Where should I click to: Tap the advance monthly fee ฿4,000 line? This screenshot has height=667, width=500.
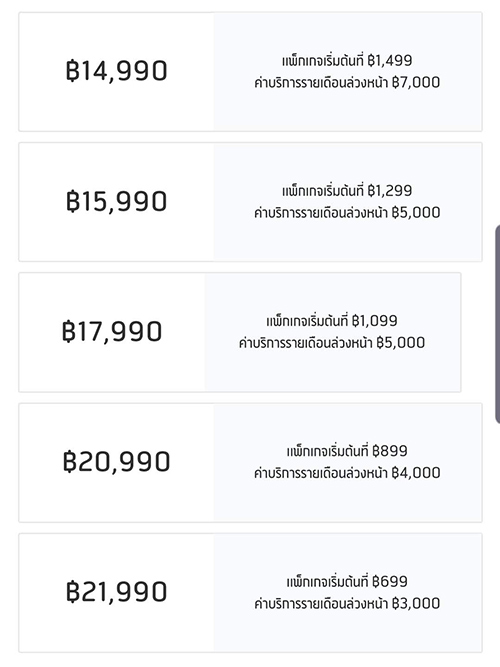point(347,473)
